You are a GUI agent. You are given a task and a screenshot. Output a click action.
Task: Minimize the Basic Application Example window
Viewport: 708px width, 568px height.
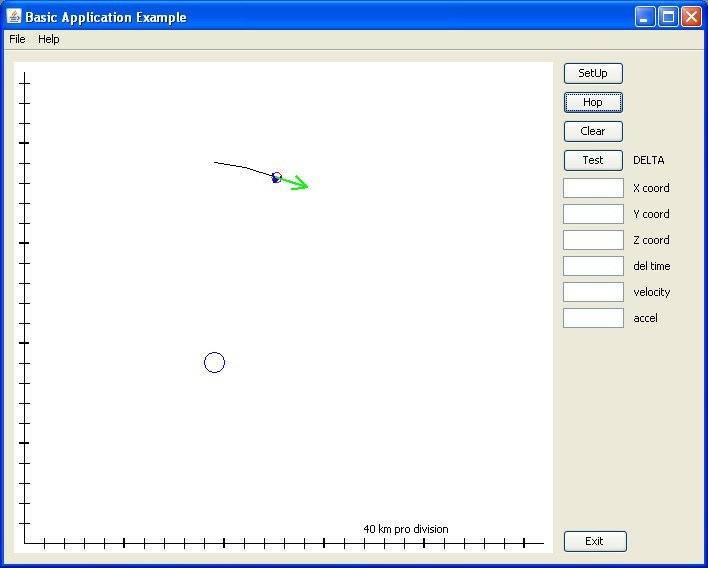pyautogui.click(x=644, y=17)
